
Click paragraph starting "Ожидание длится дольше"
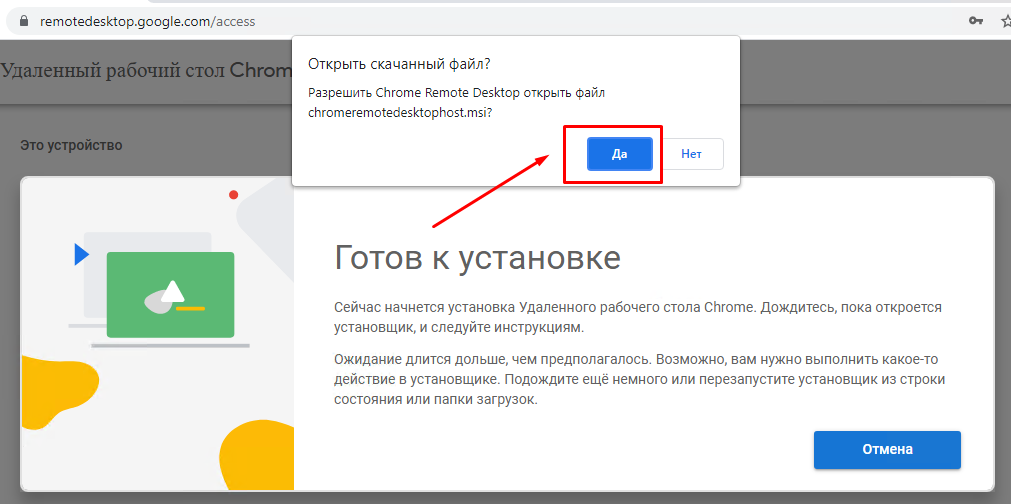(x=637, y=379)
